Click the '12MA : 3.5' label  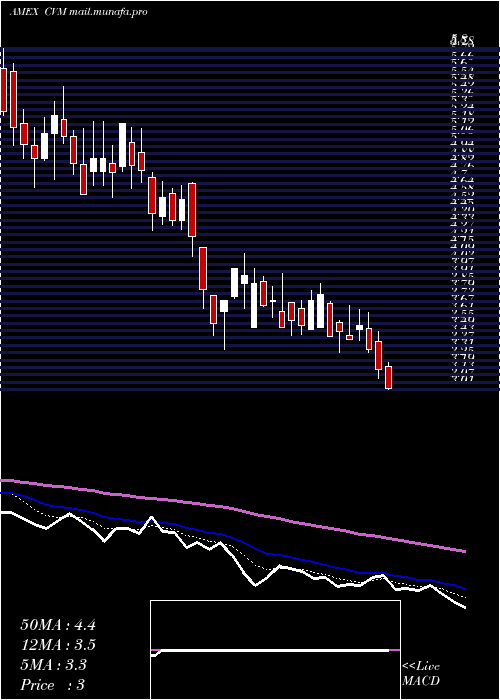(x=58, y=645)
